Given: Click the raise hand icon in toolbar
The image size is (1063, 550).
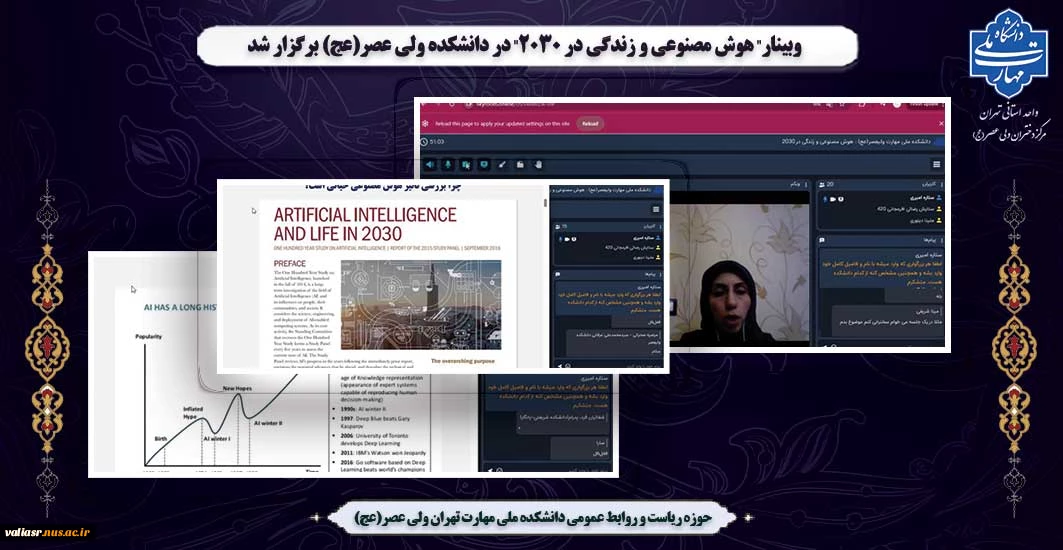Looking at the screenshot, I should point(538,164).
